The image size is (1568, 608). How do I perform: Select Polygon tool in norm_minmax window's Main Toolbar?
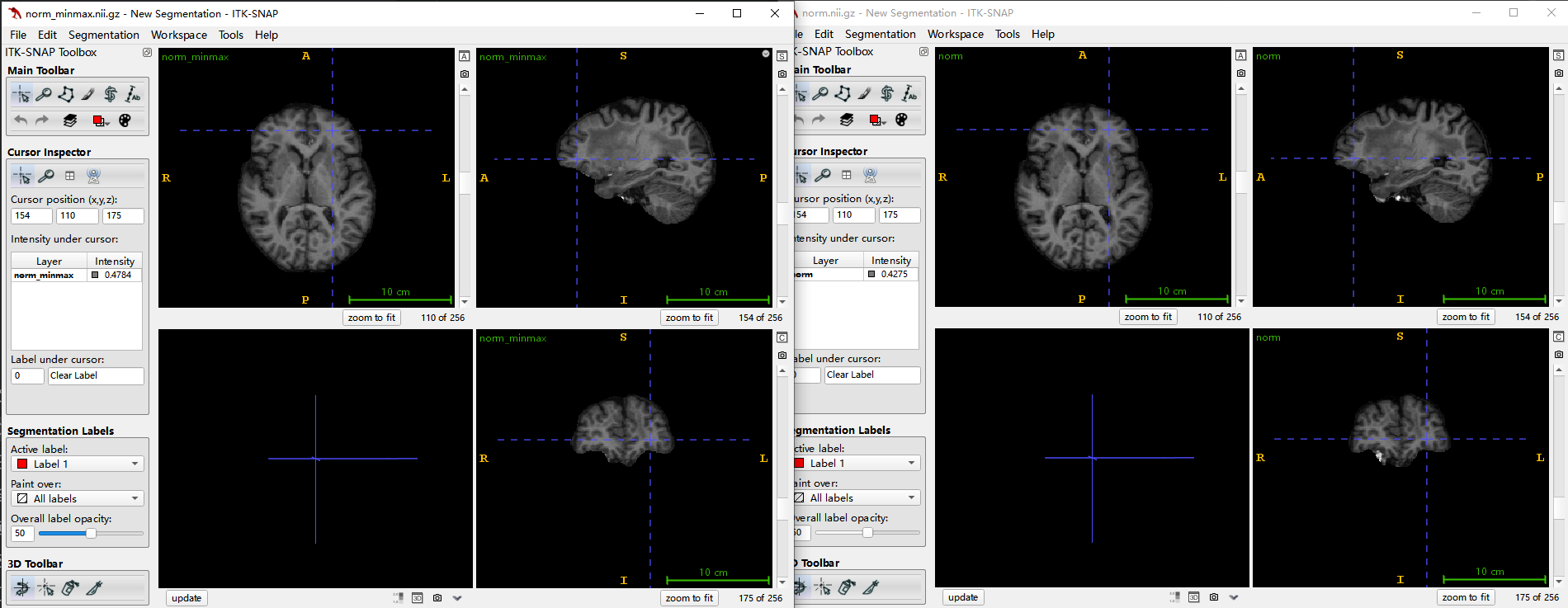66,95
